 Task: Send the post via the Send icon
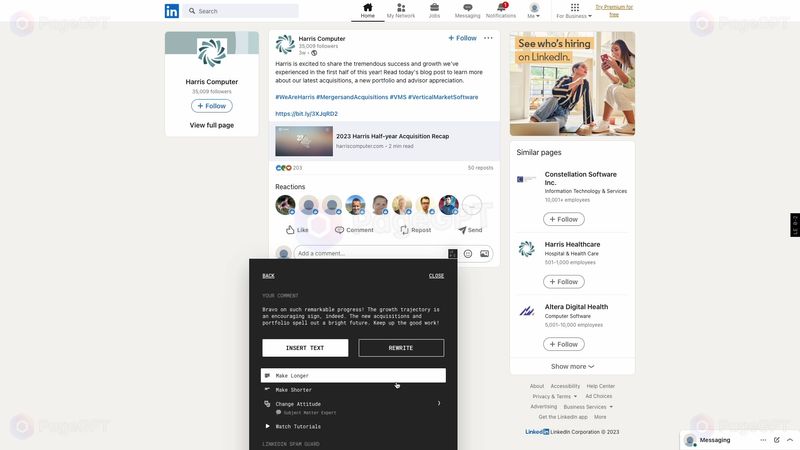pyautogui.click(x=470, y=230)
